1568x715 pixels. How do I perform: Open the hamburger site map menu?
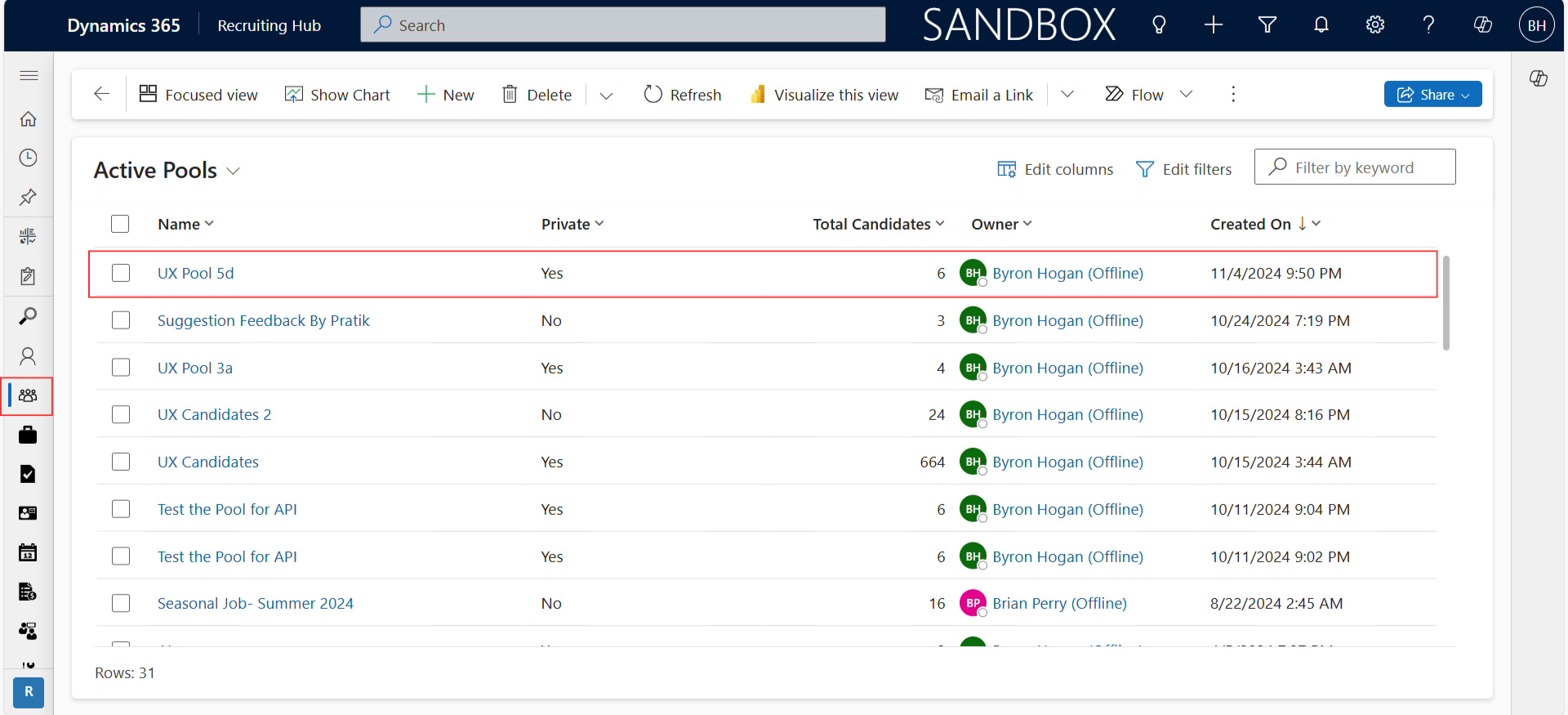29,75
